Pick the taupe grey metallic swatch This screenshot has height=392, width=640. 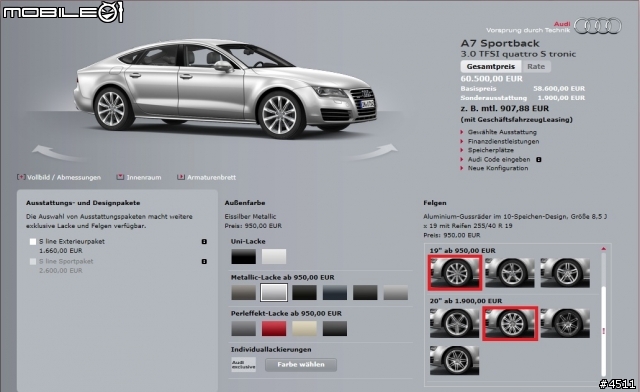pyautogui.click(x=243, y=292)
